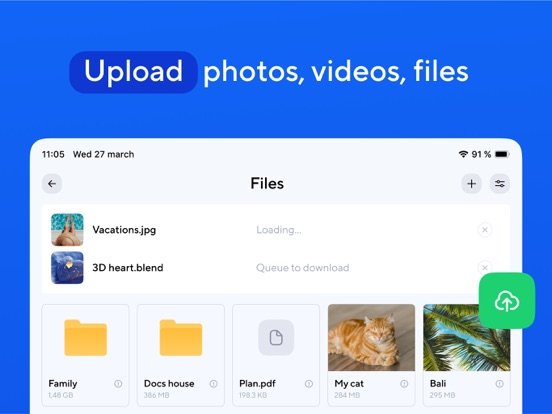Screen dimensions: 552x414
Task: Show info for Bali
Action: tap(499, 384)
